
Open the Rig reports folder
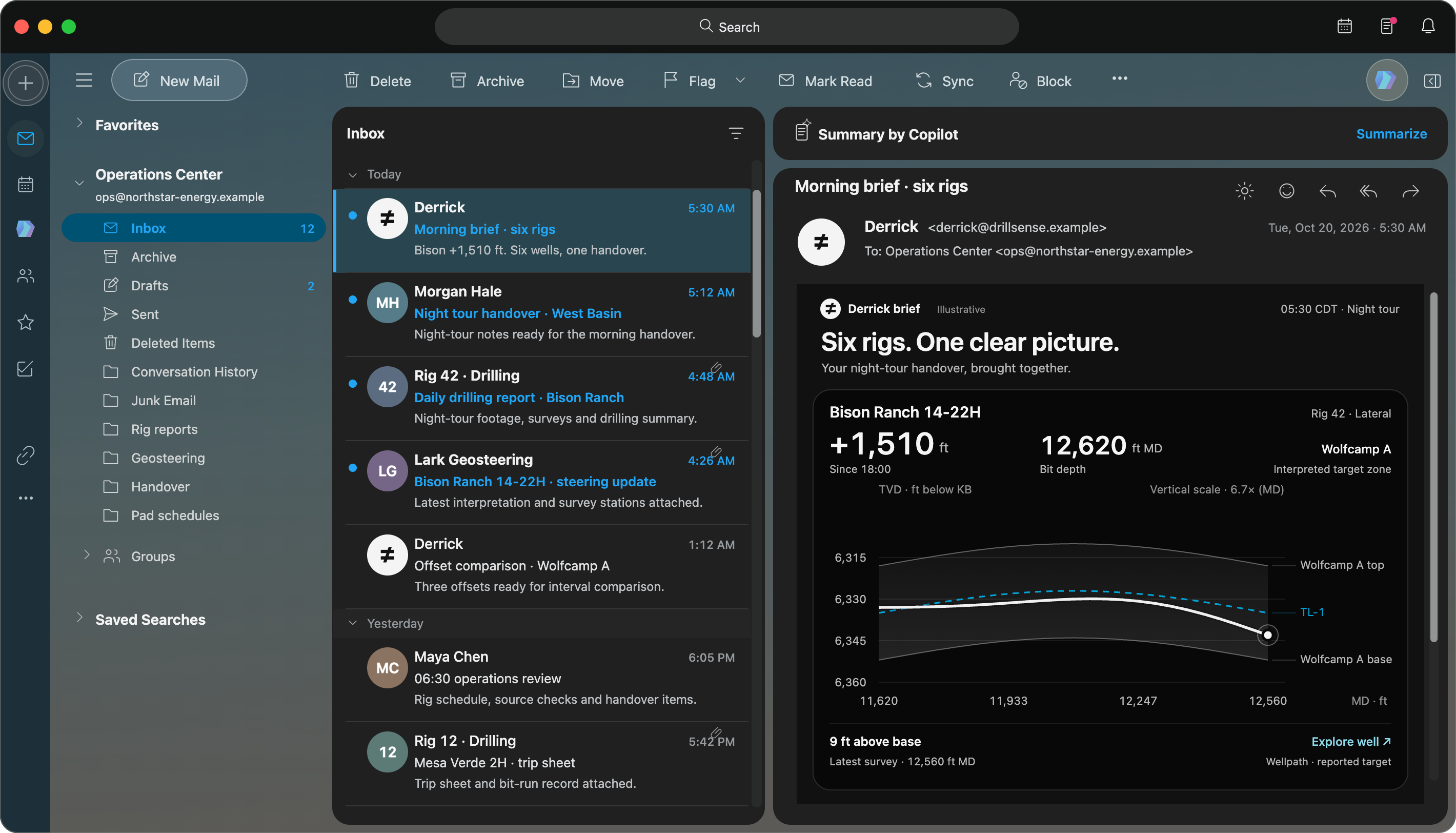pos(193,429)
